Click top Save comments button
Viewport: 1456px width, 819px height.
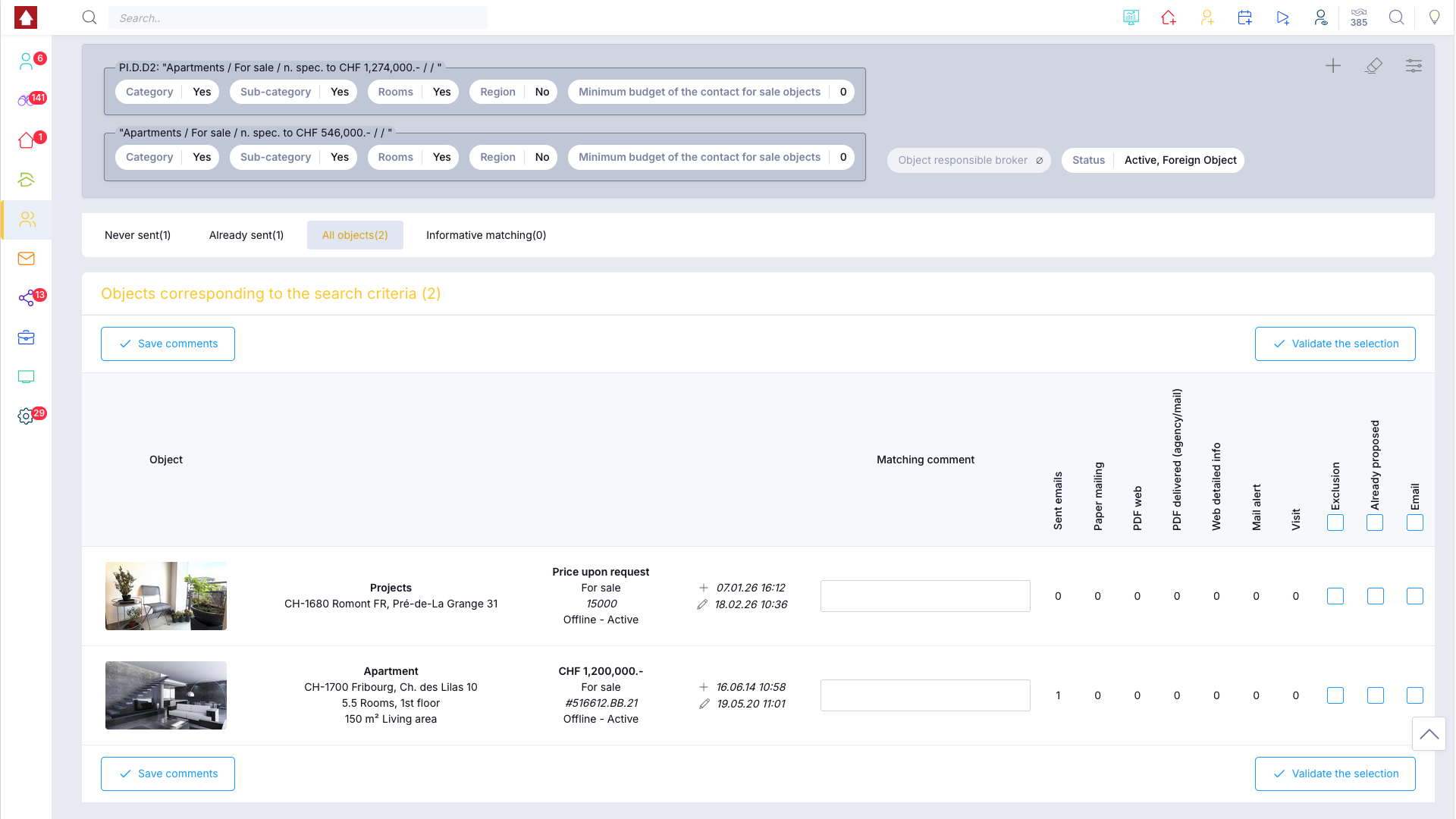(168, 344)
